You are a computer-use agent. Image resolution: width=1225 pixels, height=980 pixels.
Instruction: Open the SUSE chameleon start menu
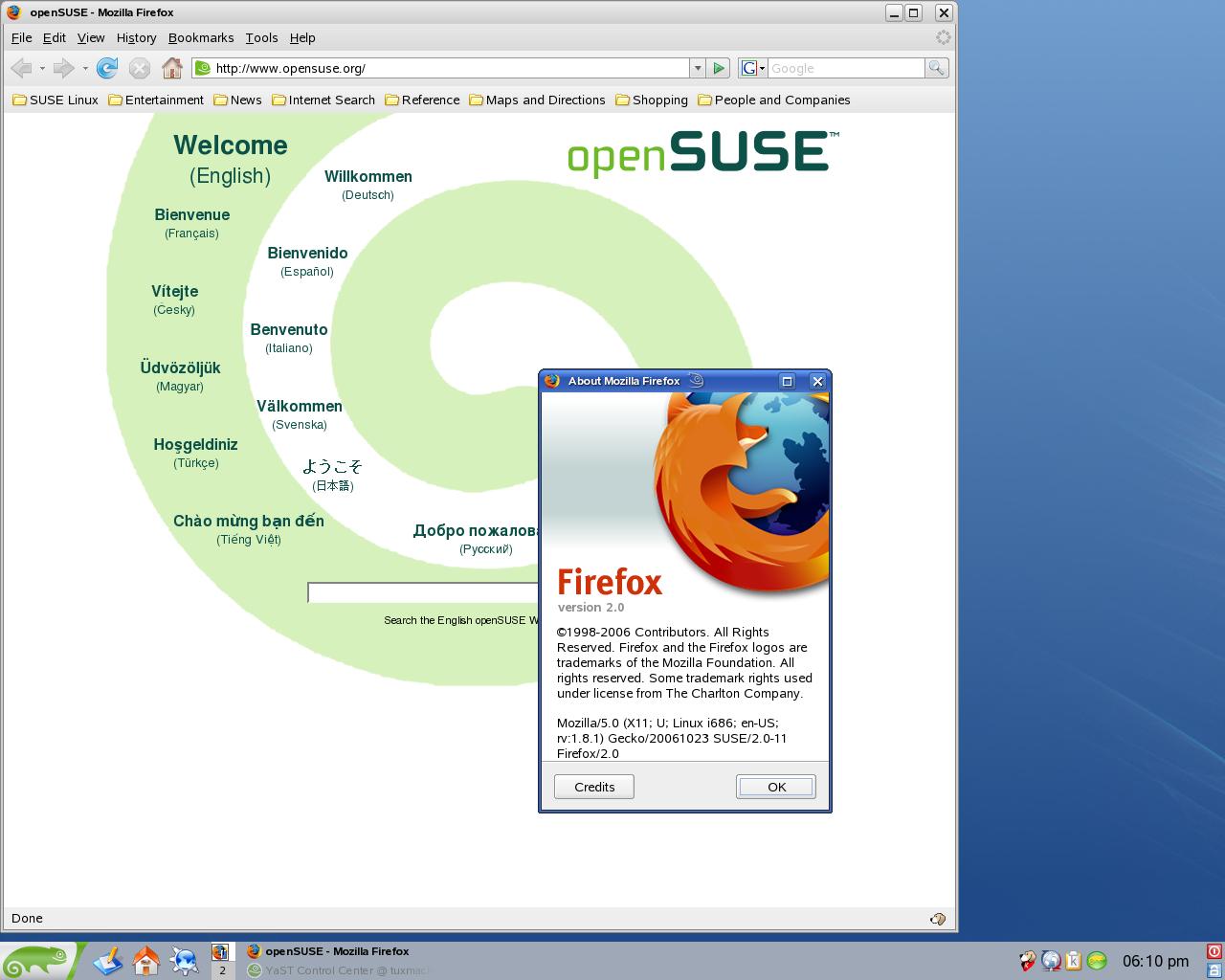[38, 961]
